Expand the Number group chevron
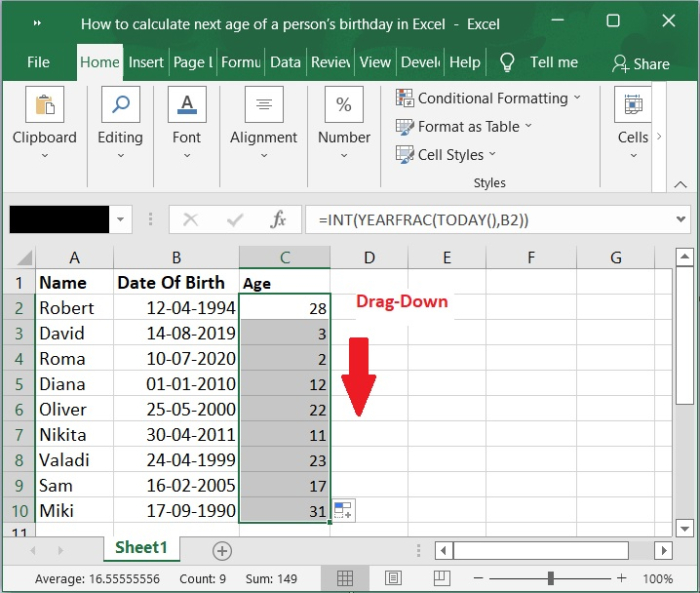 click(x=344, y=156)
